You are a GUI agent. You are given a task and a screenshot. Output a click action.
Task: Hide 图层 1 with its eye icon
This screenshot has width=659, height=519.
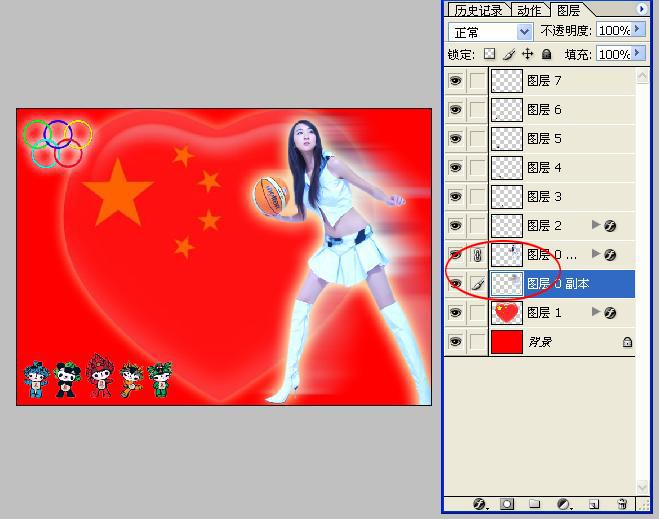[456, 313]
